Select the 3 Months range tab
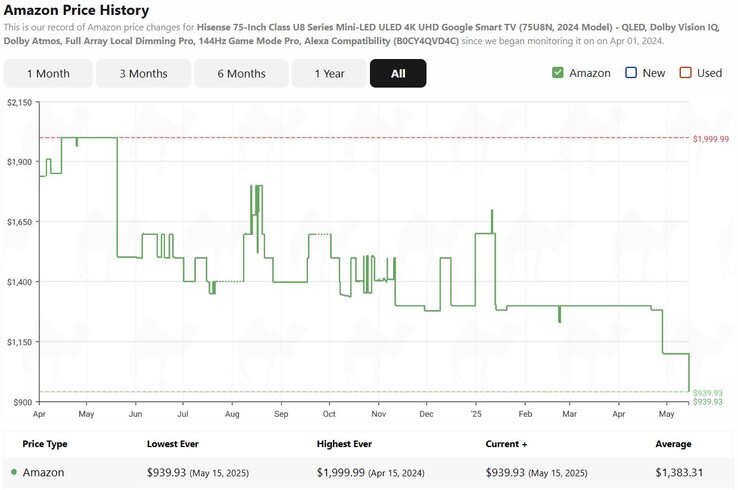738x490 pixels. point(144,73)
